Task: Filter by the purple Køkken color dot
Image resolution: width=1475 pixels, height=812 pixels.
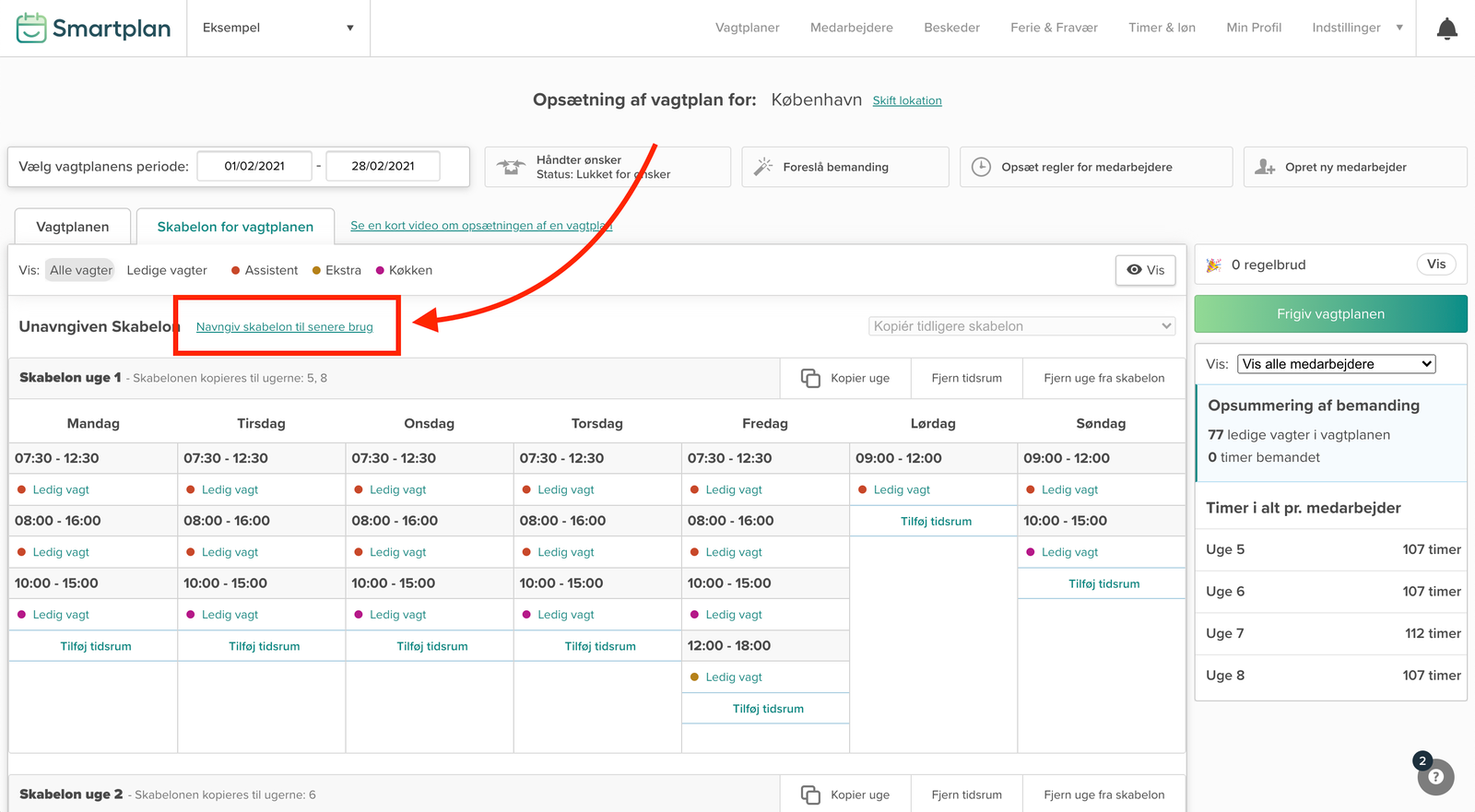Action: pyautogui.click(x=380, y=270)
